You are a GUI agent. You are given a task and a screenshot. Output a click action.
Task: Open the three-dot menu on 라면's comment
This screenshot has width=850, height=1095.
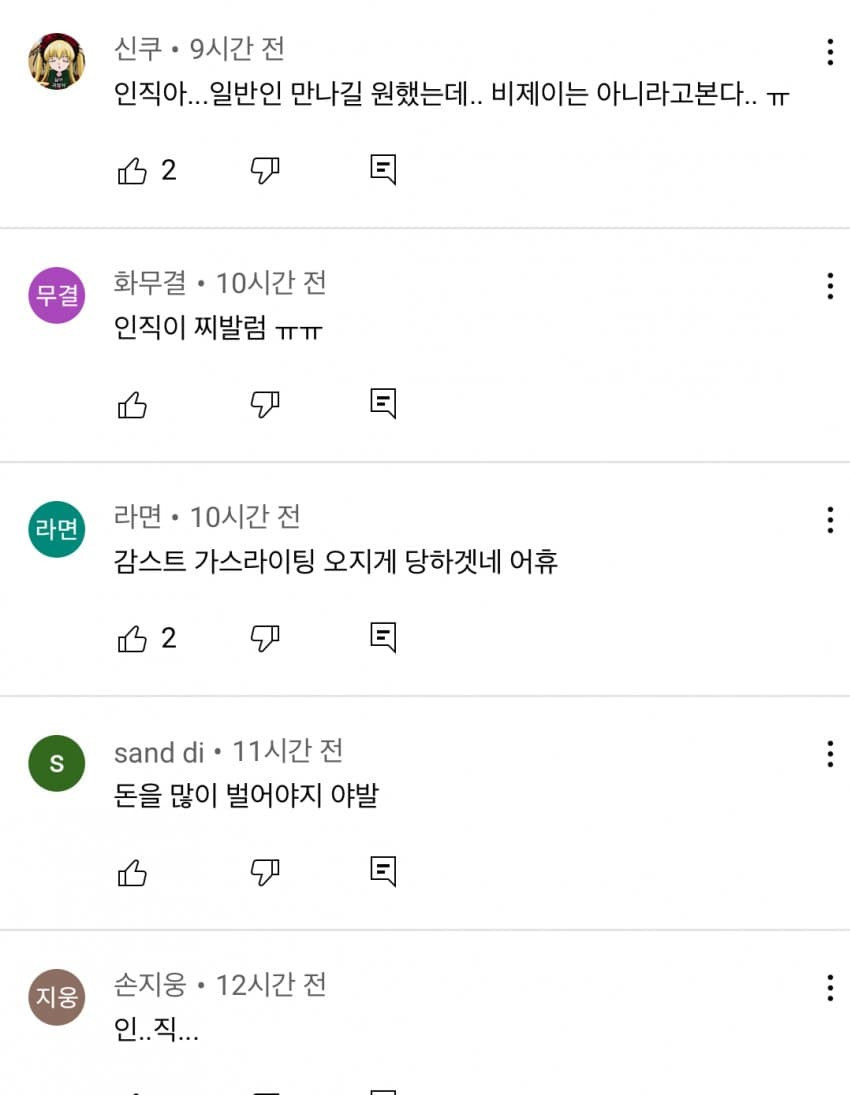830,520
